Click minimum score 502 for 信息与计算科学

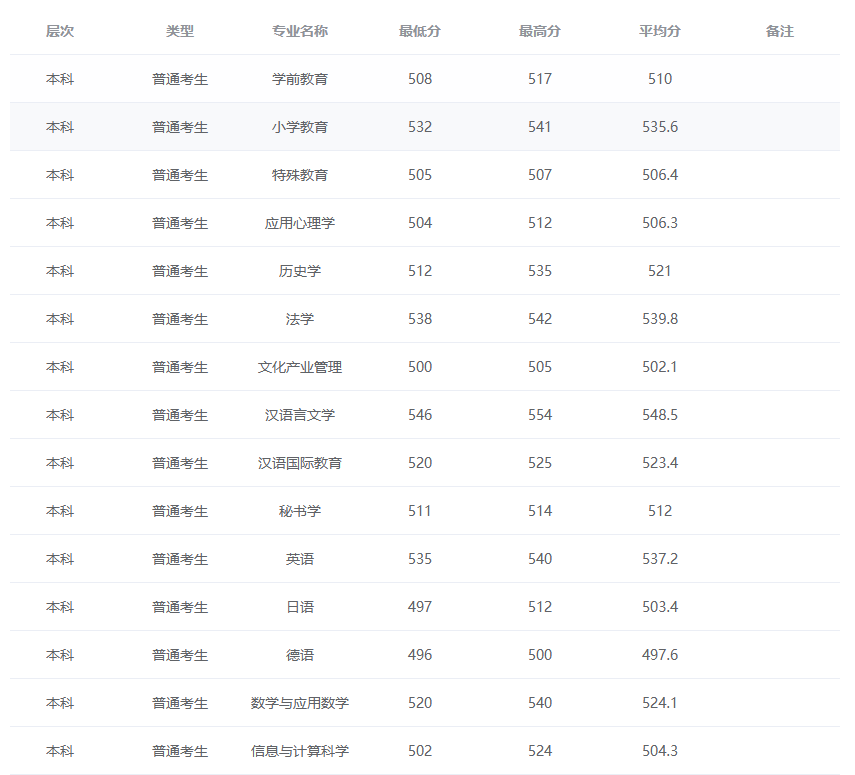coord(420,751)
